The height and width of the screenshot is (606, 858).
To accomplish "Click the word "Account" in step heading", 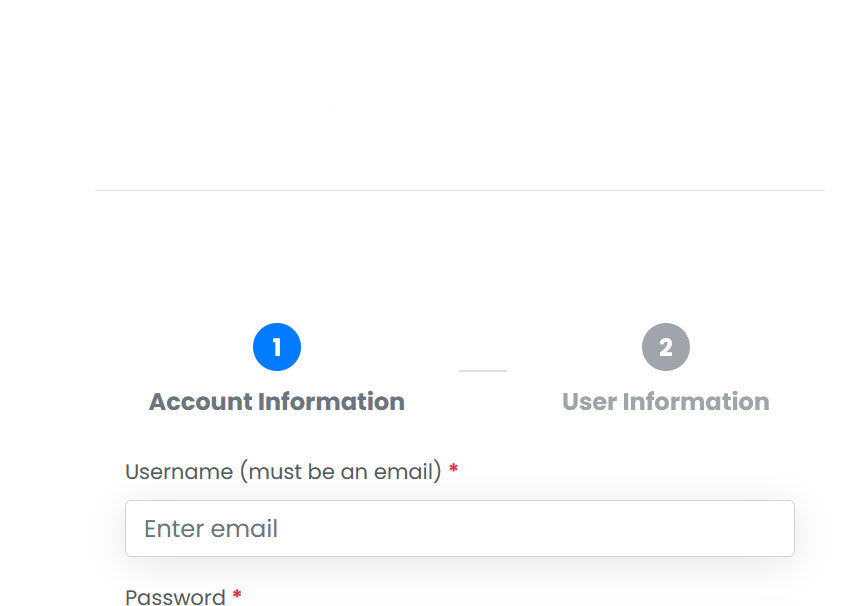I will pyautogui.click(x=200, y=402).
